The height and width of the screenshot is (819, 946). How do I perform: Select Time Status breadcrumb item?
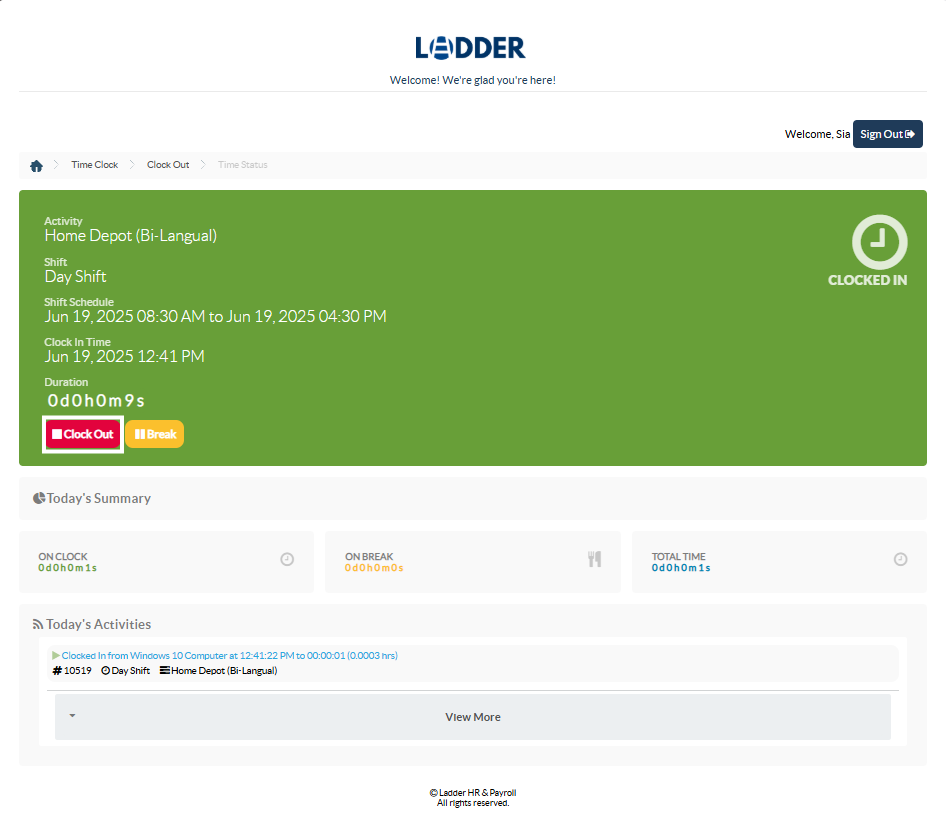click(x=243, y=165)
